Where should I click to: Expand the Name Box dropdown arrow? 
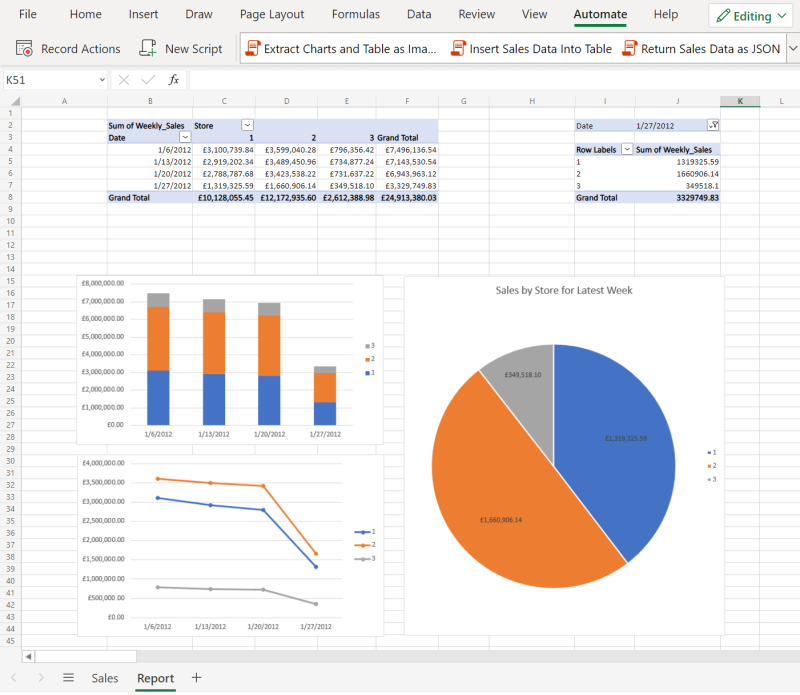pos(102,80)
